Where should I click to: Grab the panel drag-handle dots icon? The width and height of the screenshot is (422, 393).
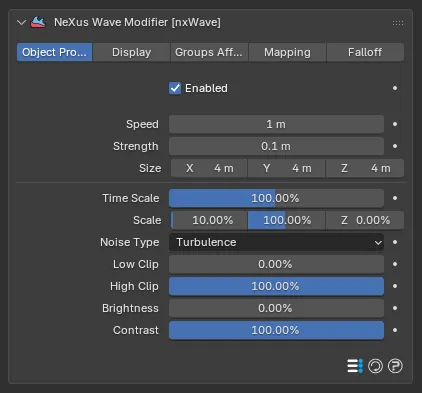(398, 23)
